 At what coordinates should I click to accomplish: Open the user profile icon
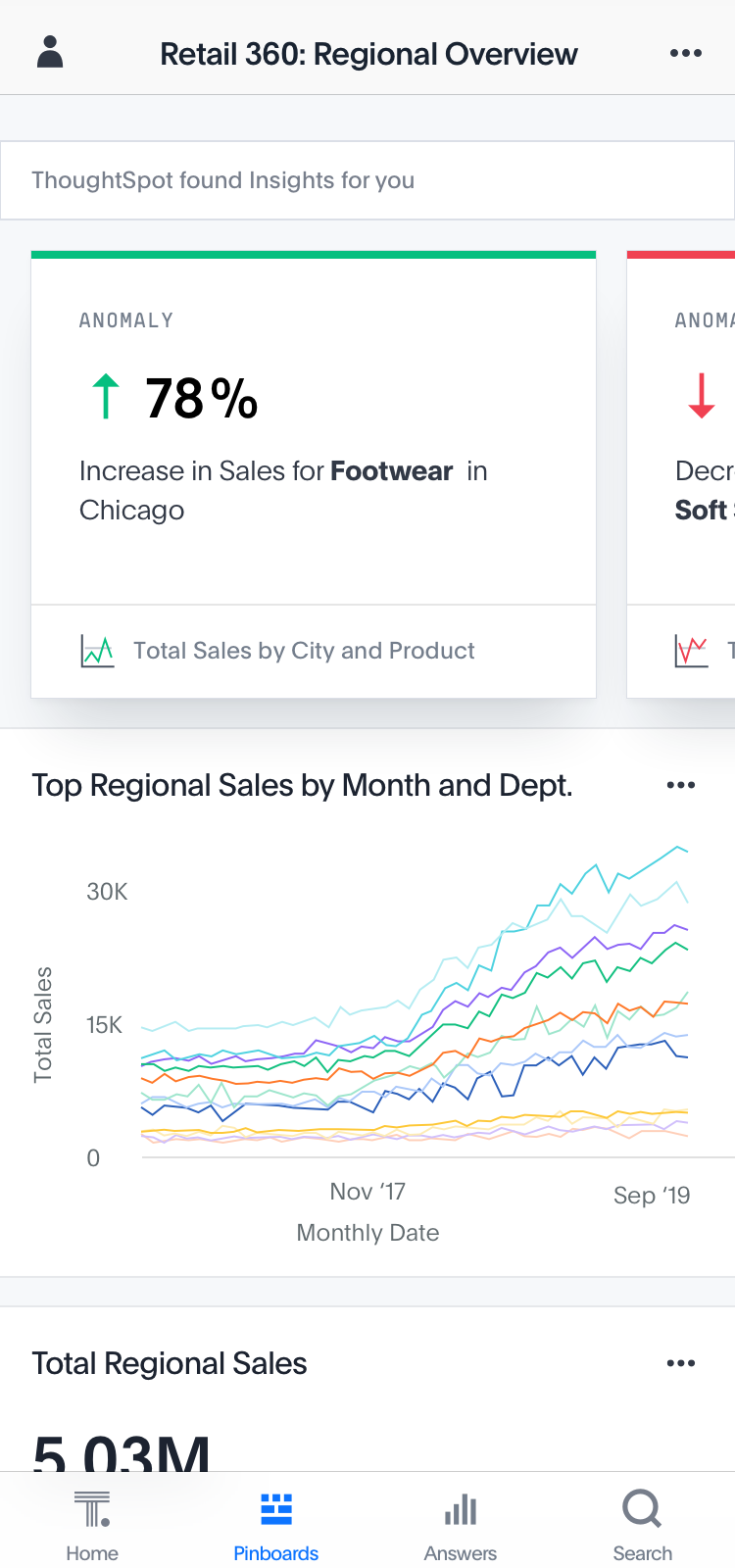tap(50, 52)
